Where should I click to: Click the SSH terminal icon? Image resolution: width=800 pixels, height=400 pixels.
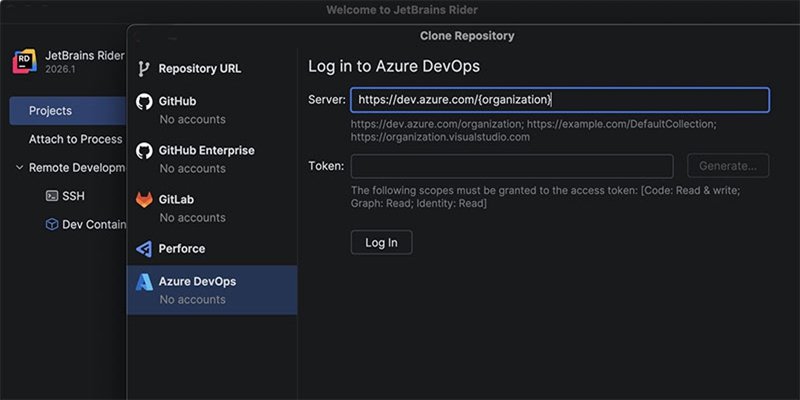[52, 196]
